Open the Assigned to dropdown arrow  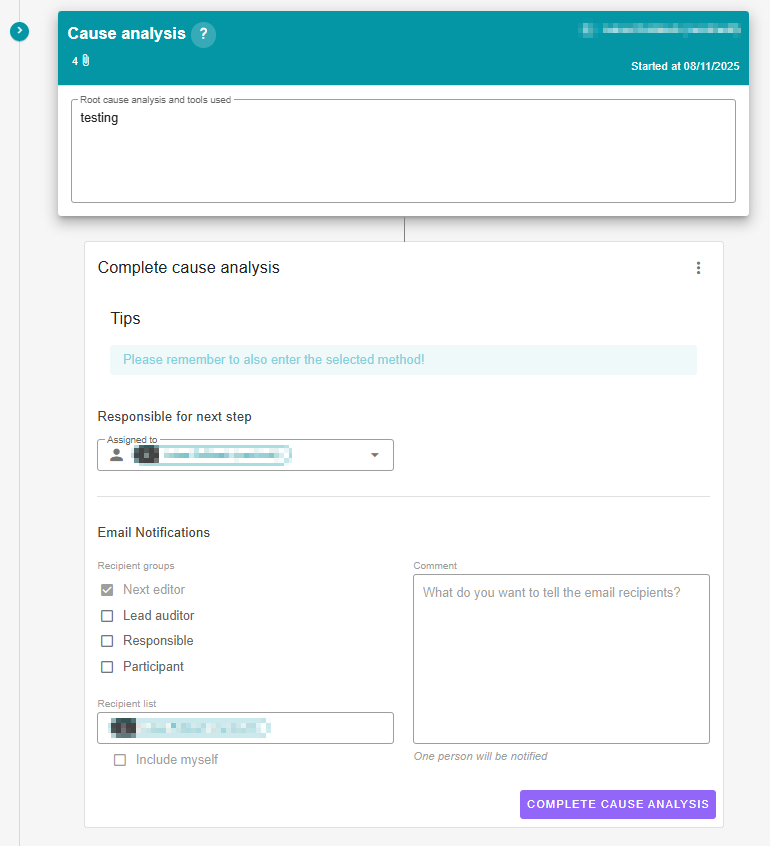pos(375,455)
